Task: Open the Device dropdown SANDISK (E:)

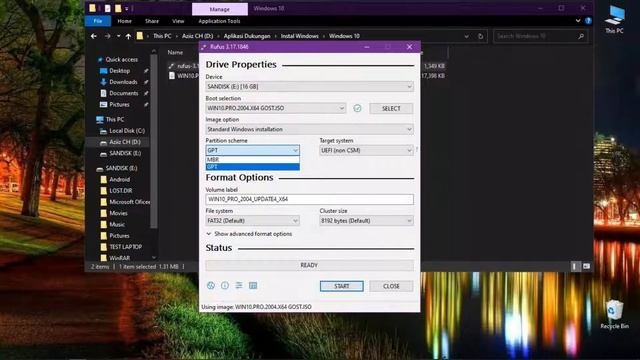Action: (x=309, y=87)
